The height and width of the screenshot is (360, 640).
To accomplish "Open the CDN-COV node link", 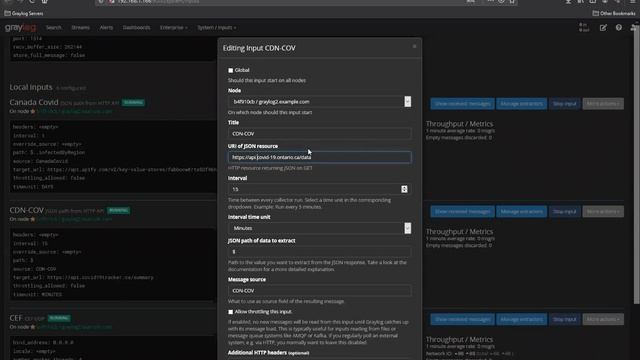I will (74, 219).
